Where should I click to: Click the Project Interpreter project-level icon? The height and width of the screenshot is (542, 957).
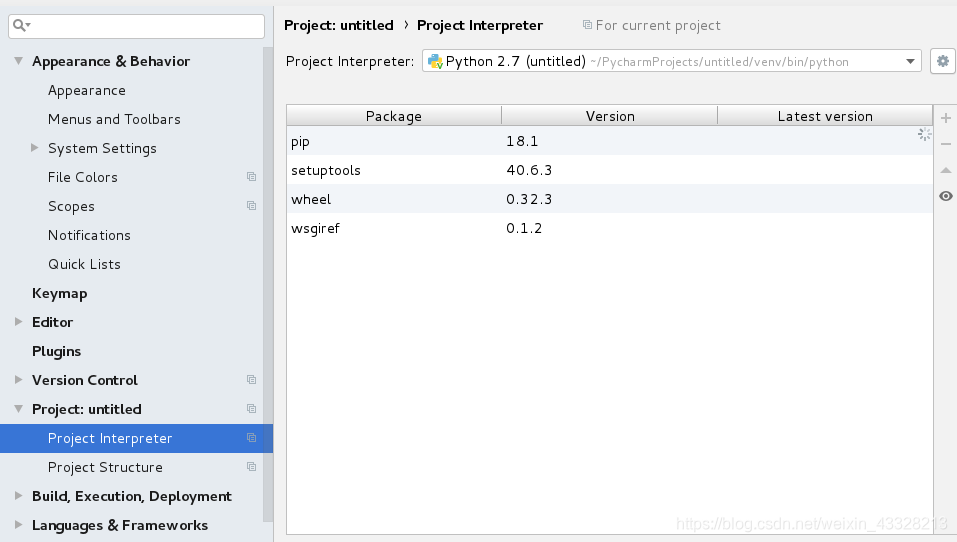click(251, 438)
